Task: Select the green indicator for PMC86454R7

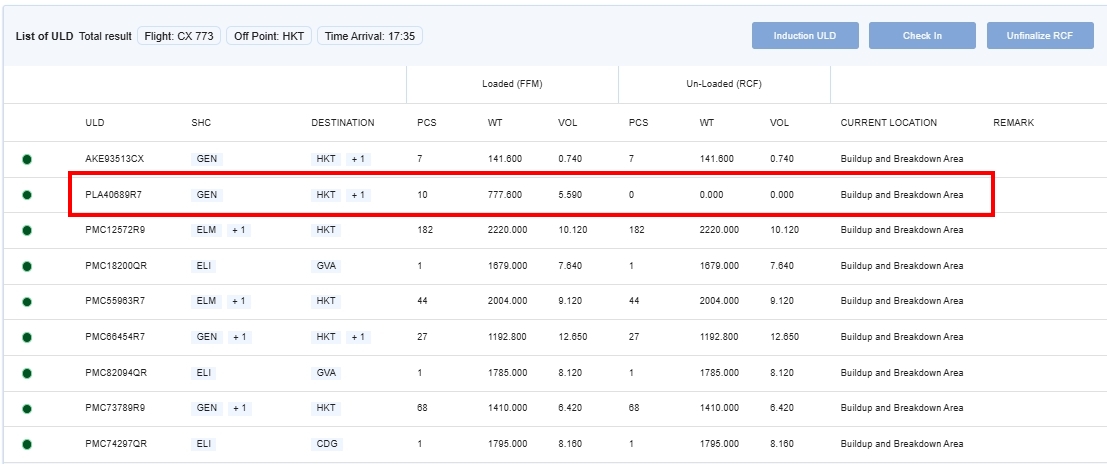Action: 27,337
